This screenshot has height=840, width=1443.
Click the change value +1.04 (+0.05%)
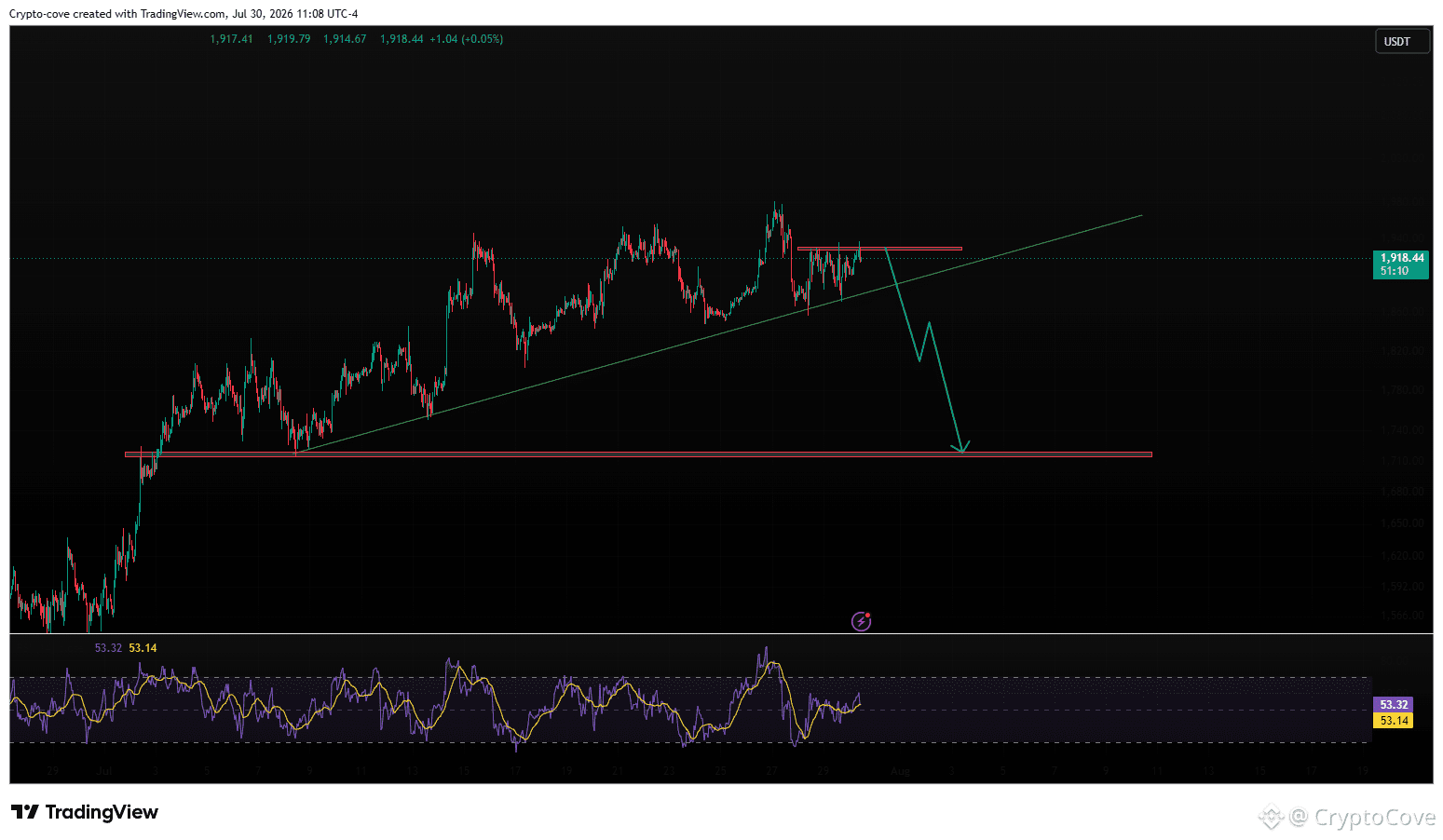(x=466, y=39)
